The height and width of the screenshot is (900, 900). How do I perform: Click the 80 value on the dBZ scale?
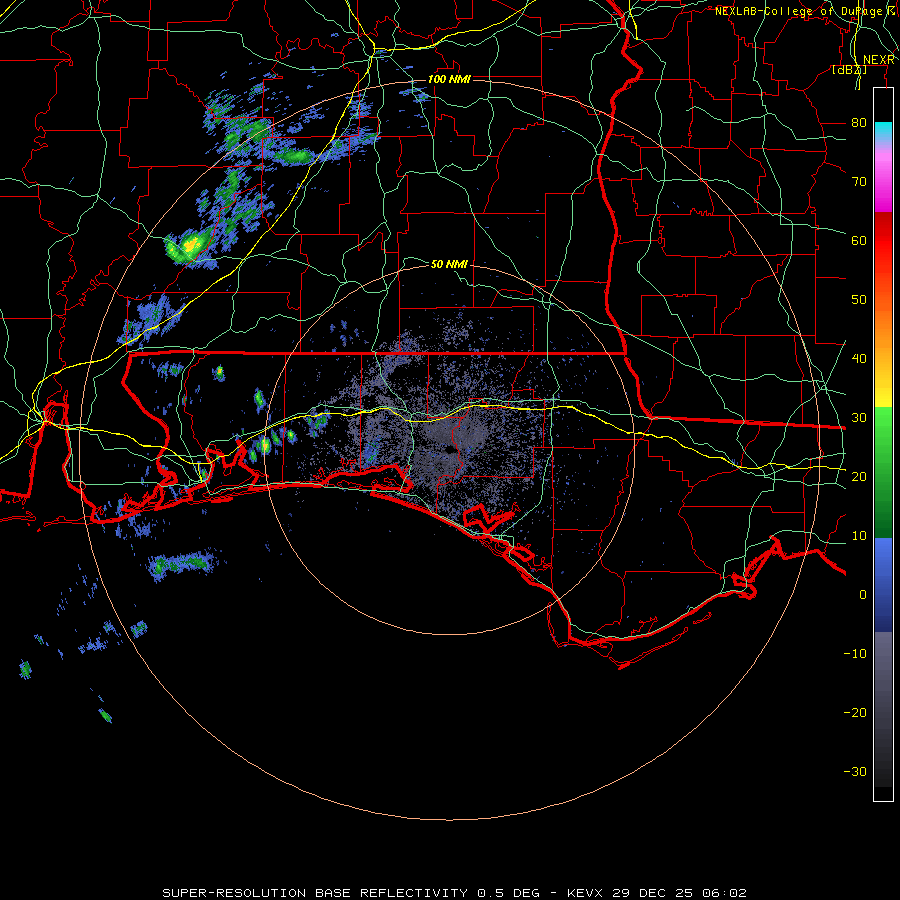tap(859, 122)
